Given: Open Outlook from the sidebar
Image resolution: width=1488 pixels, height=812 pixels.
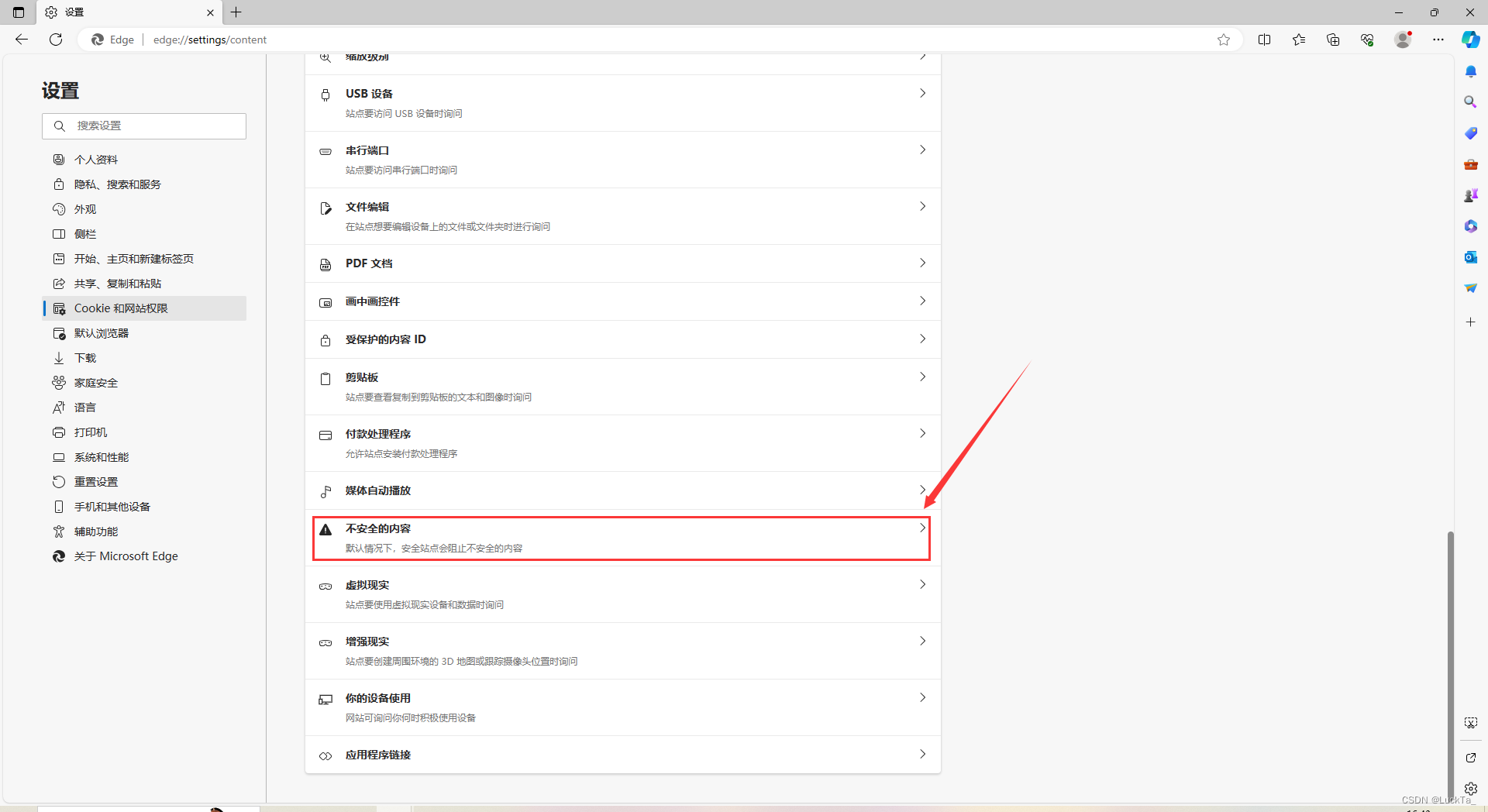Looking at the screenshot, I should 1470,256.
